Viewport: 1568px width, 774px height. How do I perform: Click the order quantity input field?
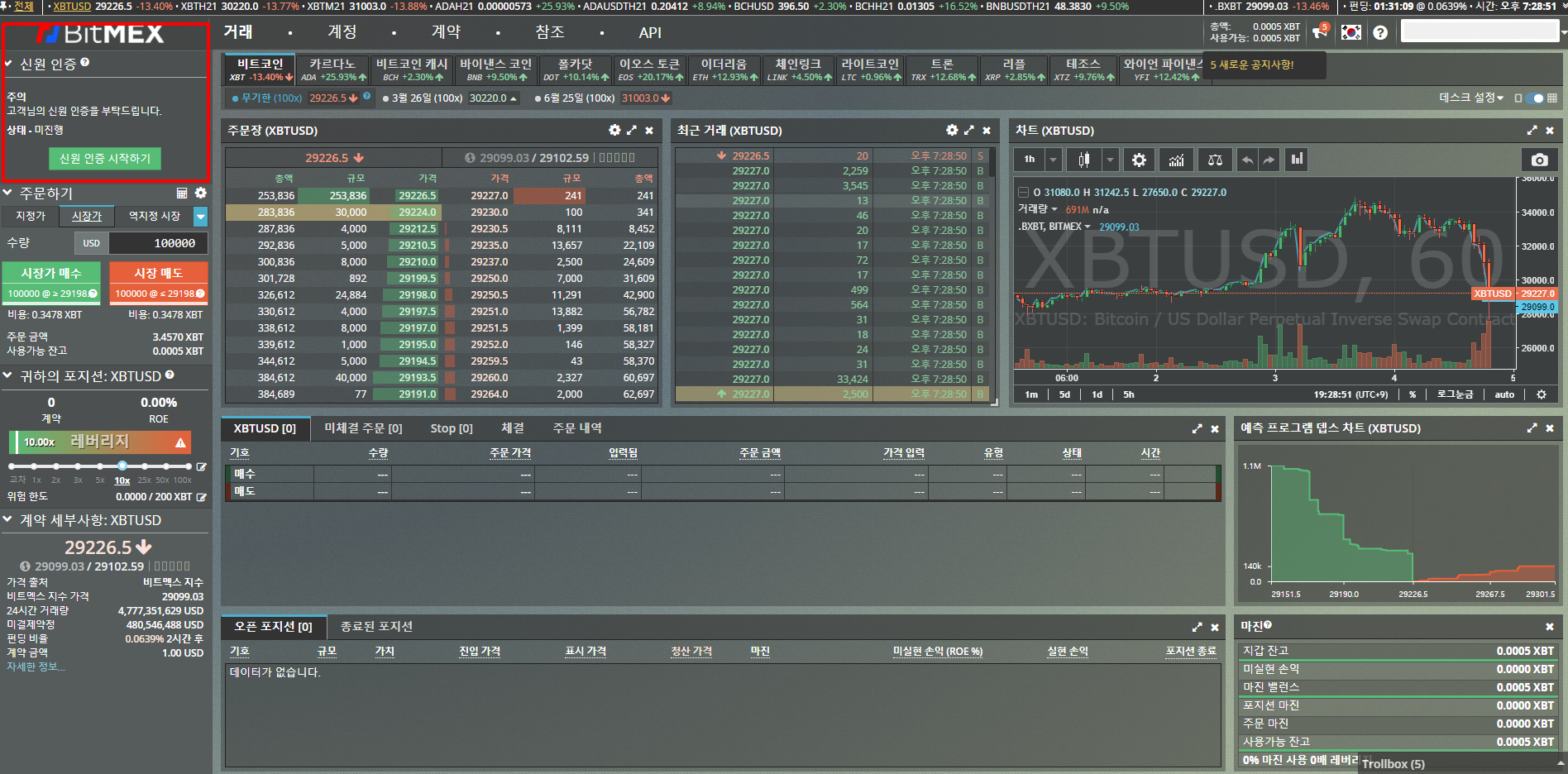(158, 243)
